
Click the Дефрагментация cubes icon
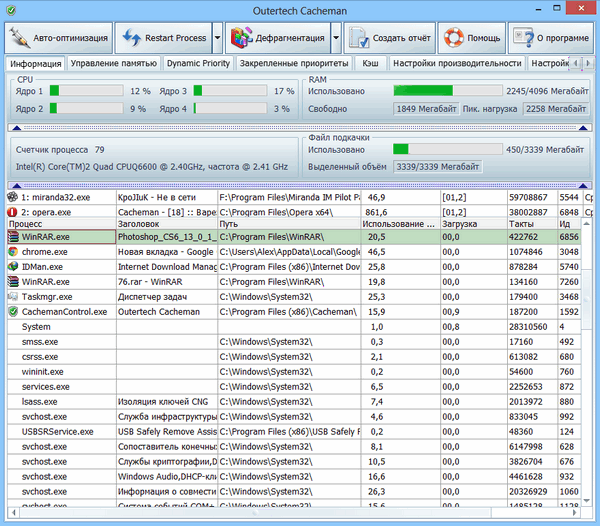tap(241, 39)
